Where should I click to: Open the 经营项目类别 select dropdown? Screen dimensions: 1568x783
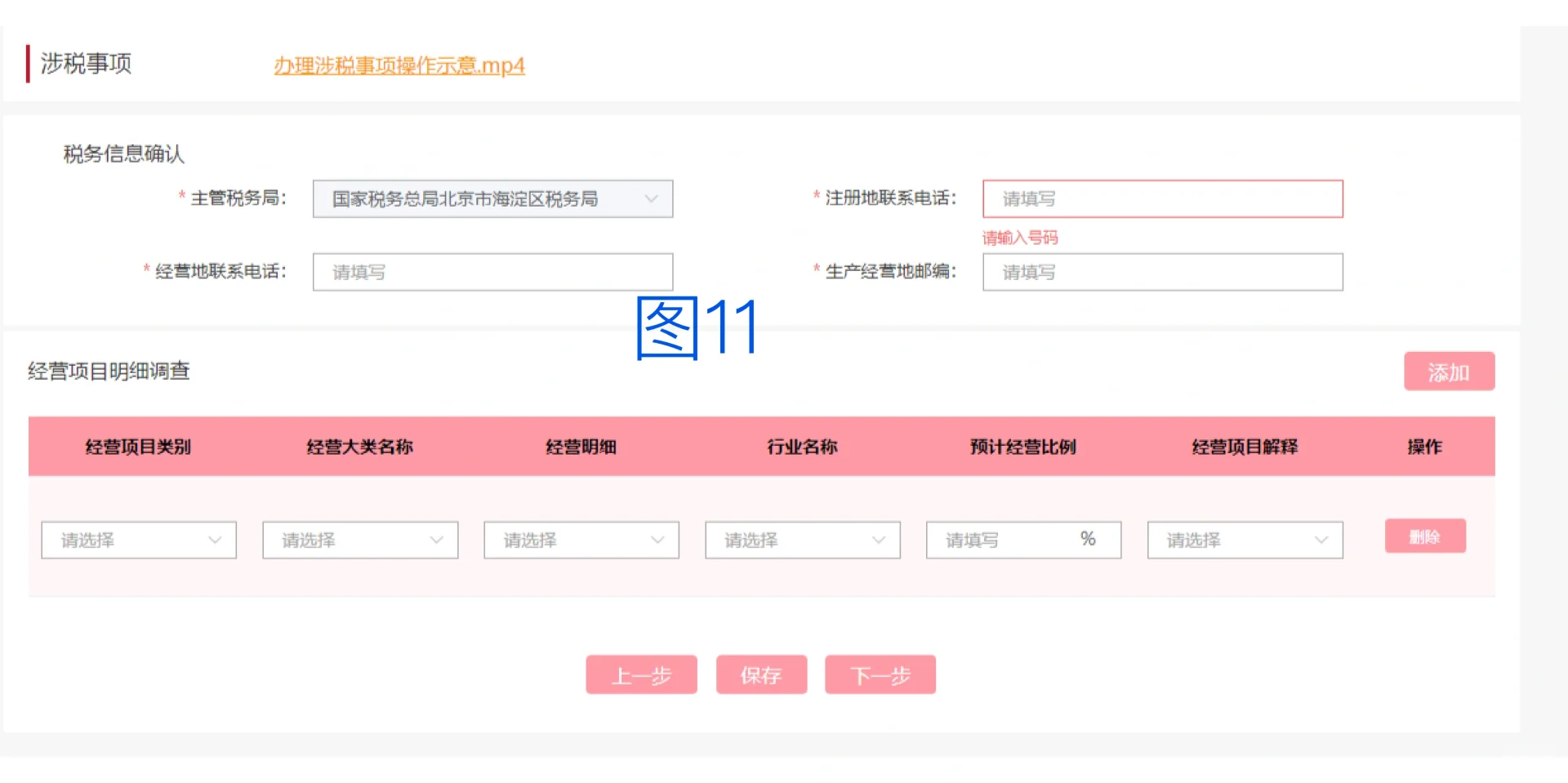coord(138,540)
